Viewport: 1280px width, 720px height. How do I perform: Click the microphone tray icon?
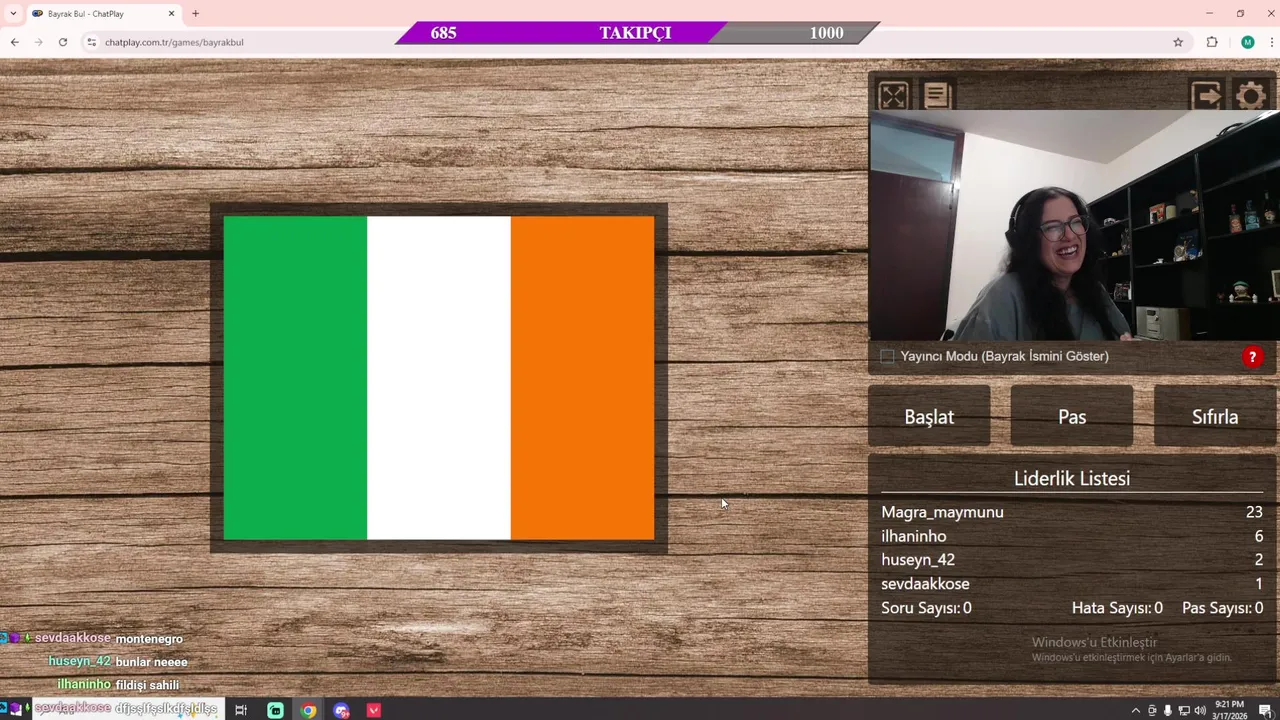[x=1167, y=710]
